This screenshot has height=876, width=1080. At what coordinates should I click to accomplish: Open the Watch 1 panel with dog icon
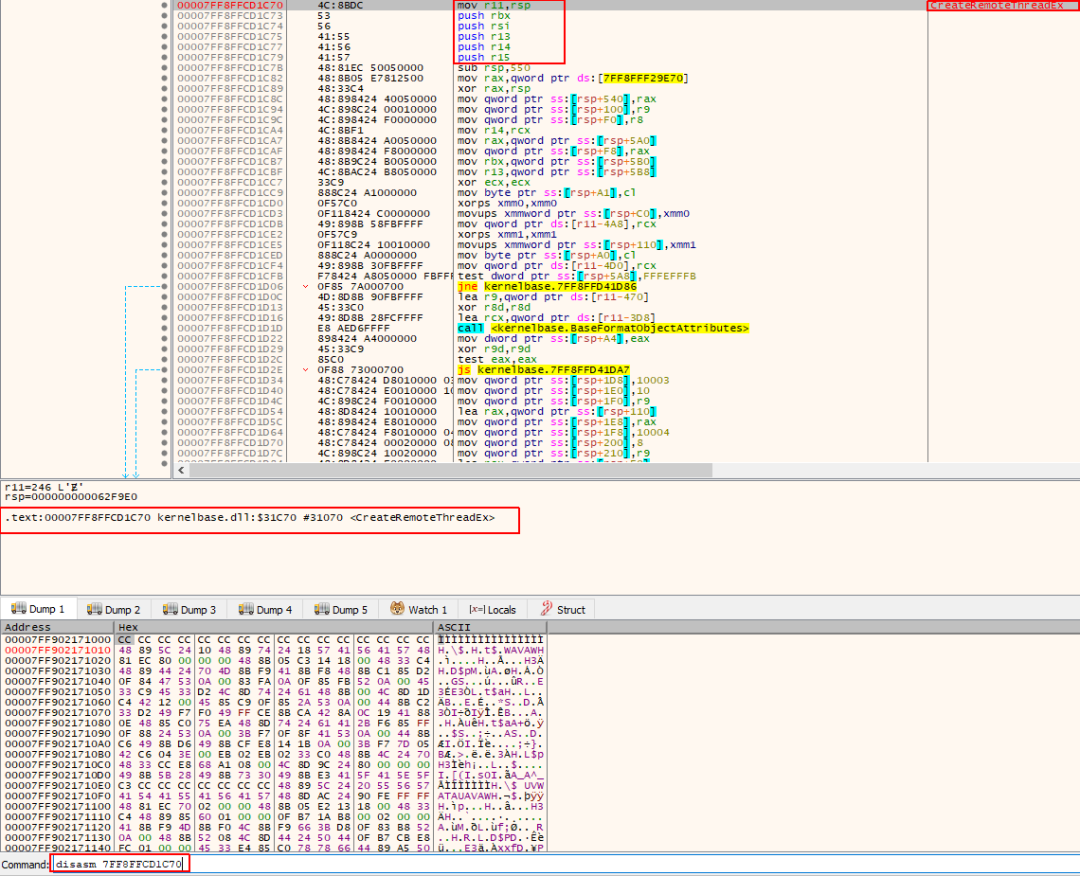398,609
